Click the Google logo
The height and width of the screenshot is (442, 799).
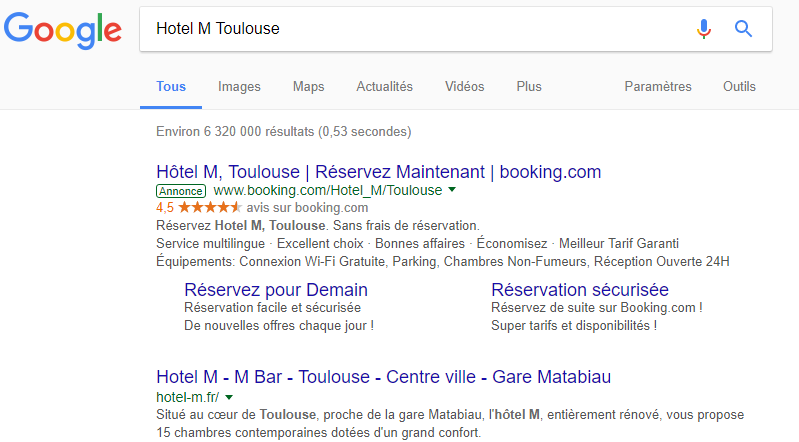63,31
